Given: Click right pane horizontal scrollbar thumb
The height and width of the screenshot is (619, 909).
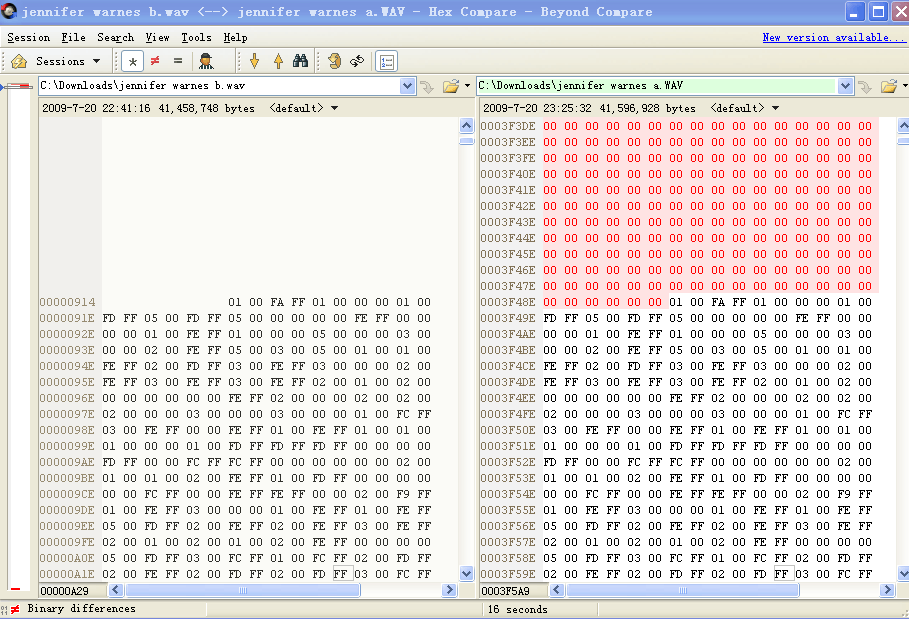Looking at the screenshot, I should point(683,590).
